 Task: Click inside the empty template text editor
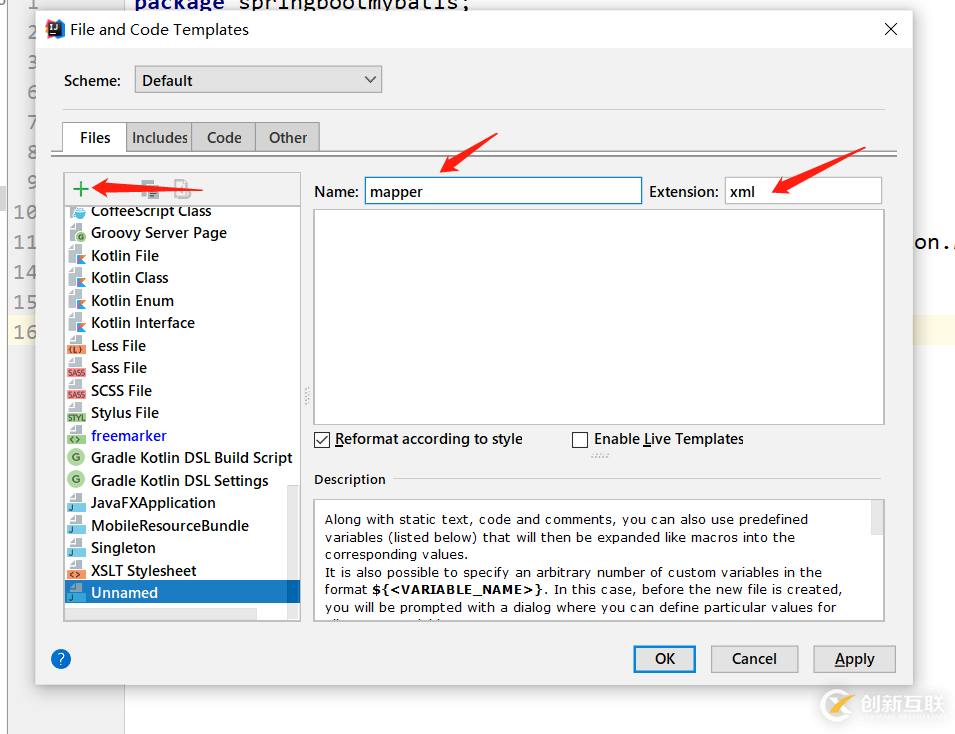[599, 317]
